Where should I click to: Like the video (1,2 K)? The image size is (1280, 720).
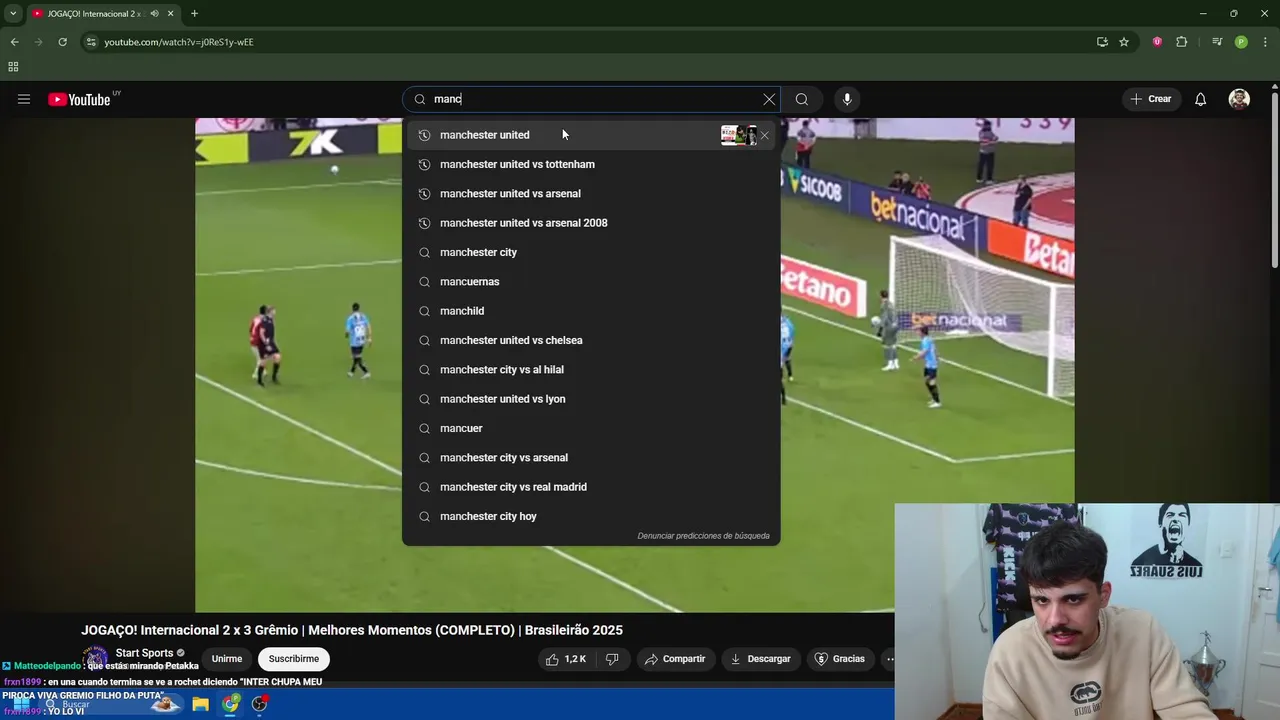tap(565, 659)
